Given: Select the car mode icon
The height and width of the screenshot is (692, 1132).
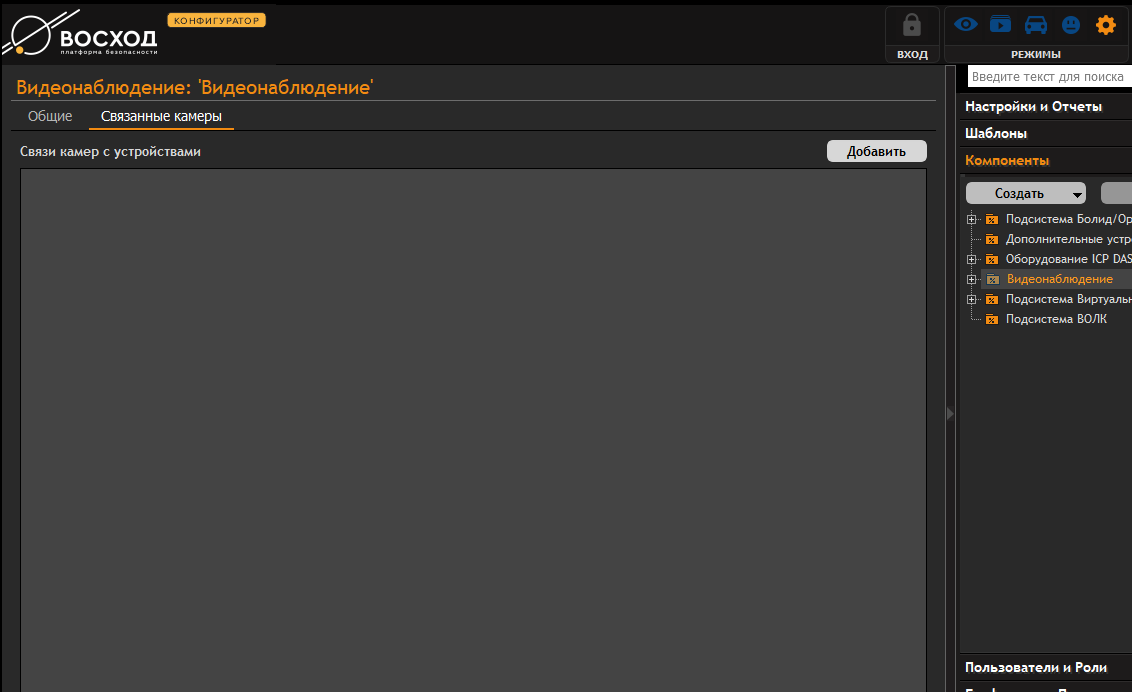Looking at the screenshot, I should tap(1036, 25).
